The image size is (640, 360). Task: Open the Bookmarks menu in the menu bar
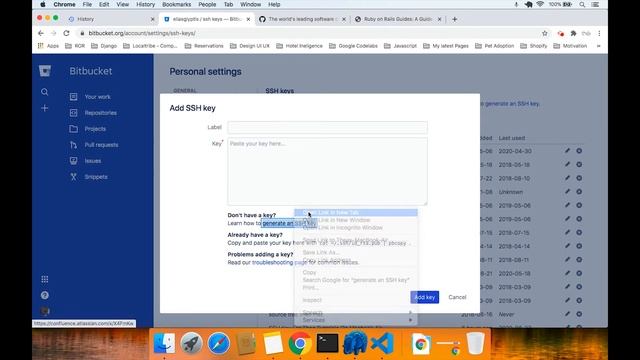coord(176,4)
